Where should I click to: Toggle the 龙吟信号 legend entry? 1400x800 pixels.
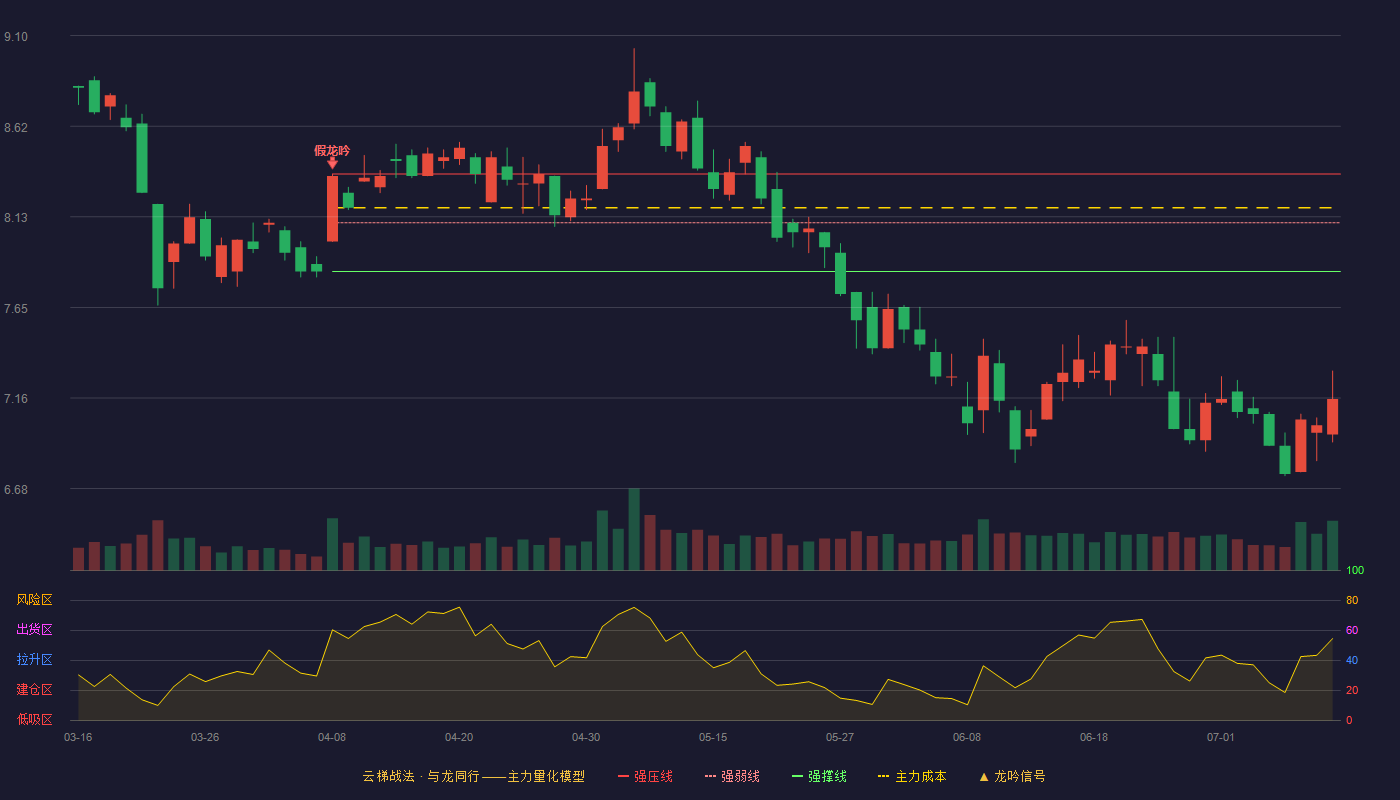click(x=1012, y=776)
